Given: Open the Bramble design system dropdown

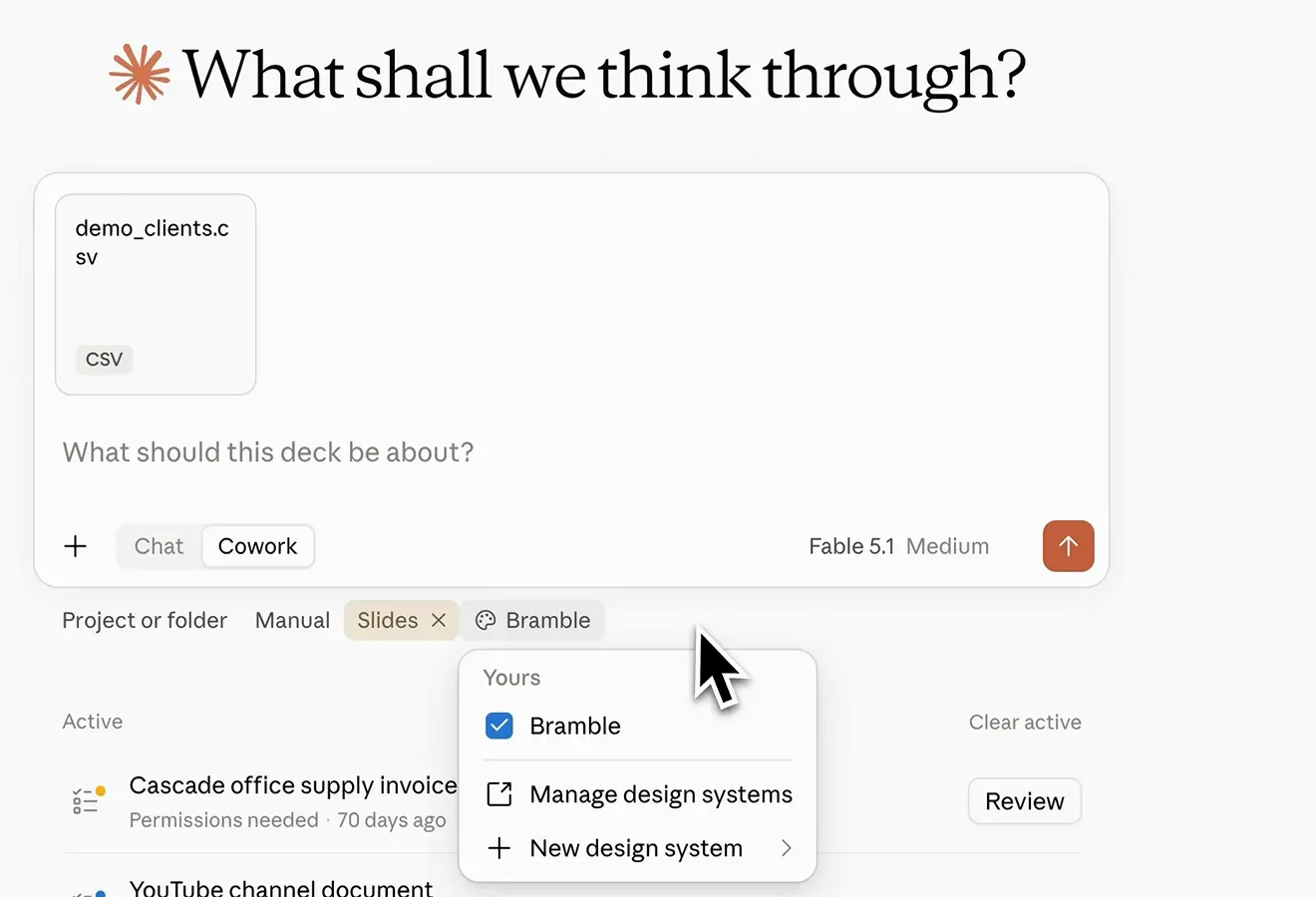Looking at the screenshot, I should tap(533, 620).
